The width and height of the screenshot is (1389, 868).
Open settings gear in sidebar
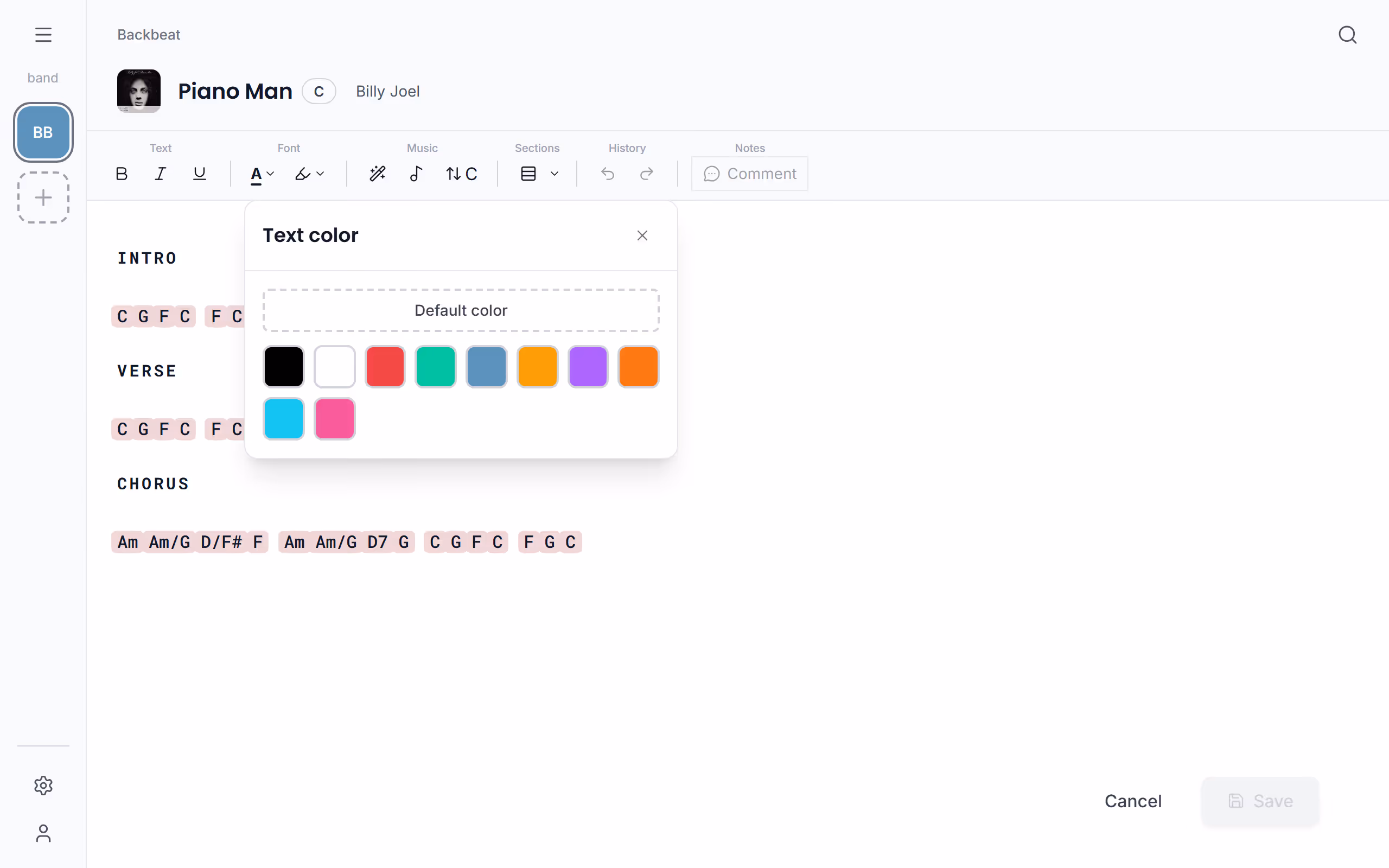(43, 785)
